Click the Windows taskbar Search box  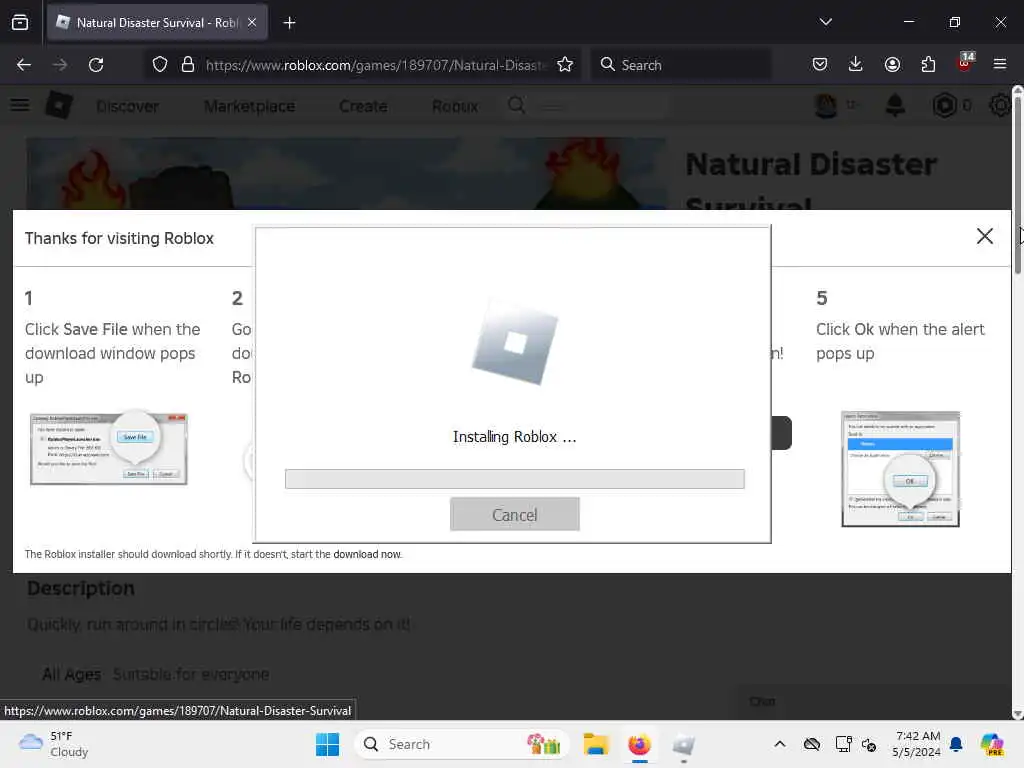coord(462,744)
